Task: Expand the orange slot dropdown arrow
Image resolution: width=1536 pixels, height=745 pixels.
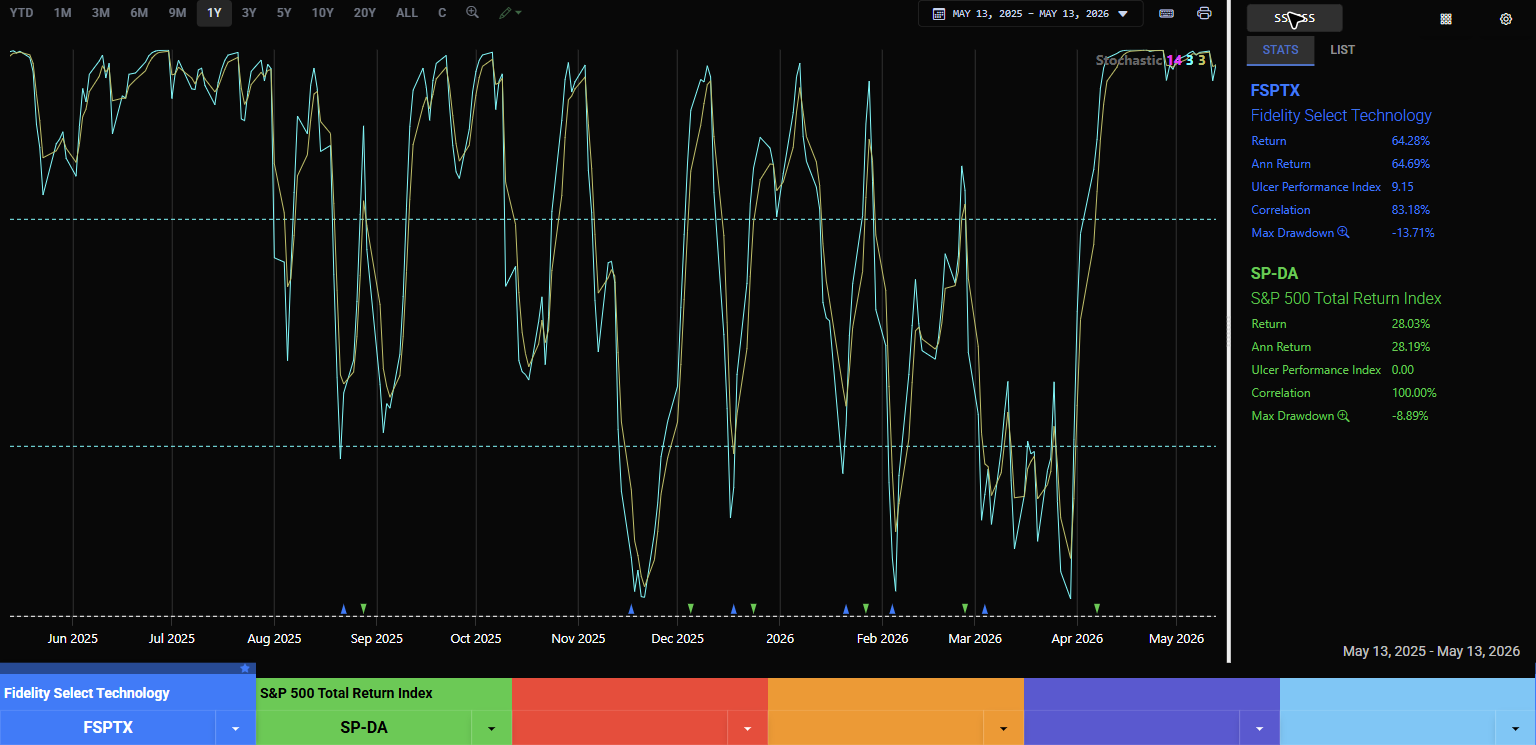Action: pyautogui.click(x=1004, y=728)
